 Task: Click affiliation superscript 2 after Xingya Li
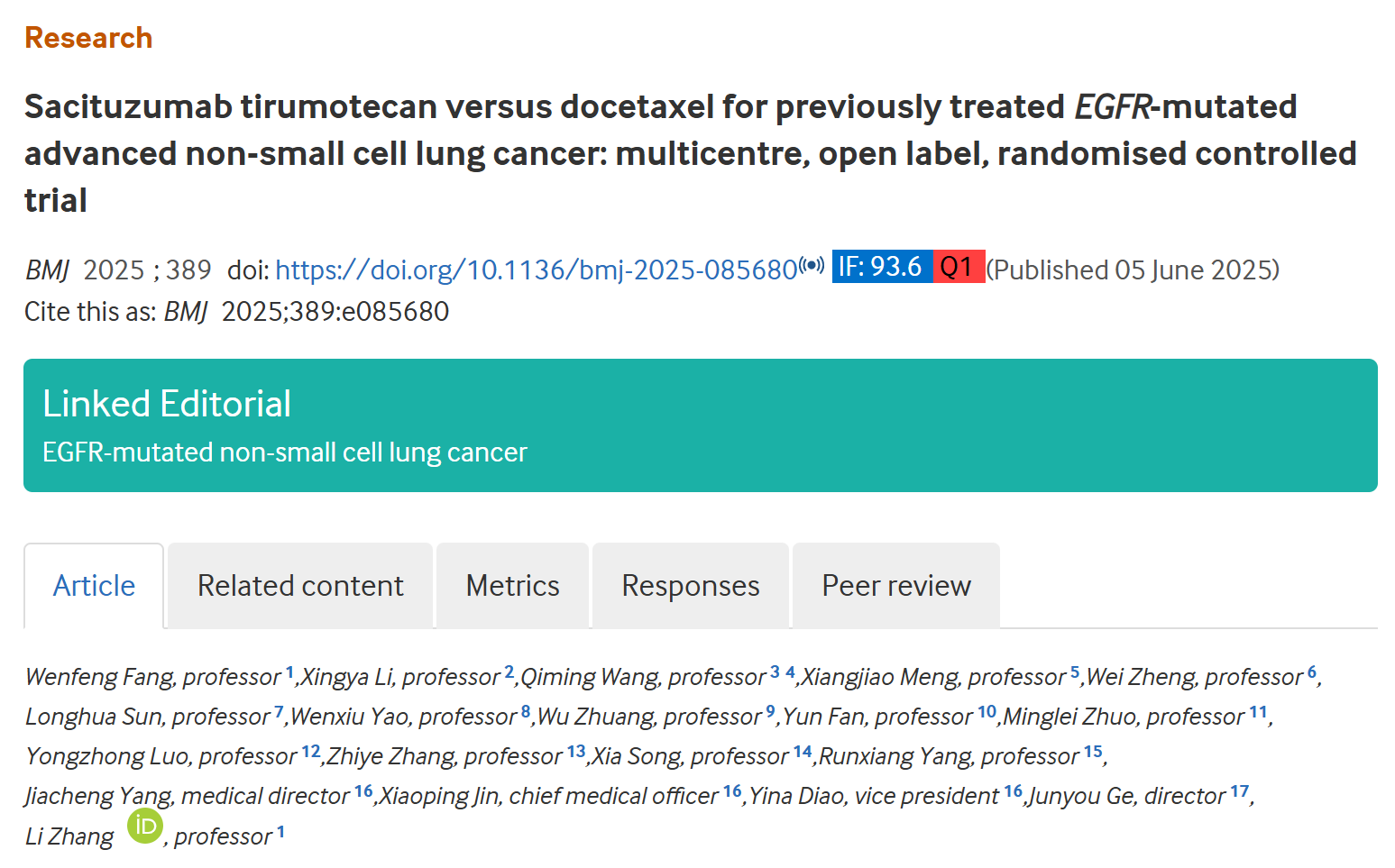point(509,672)
